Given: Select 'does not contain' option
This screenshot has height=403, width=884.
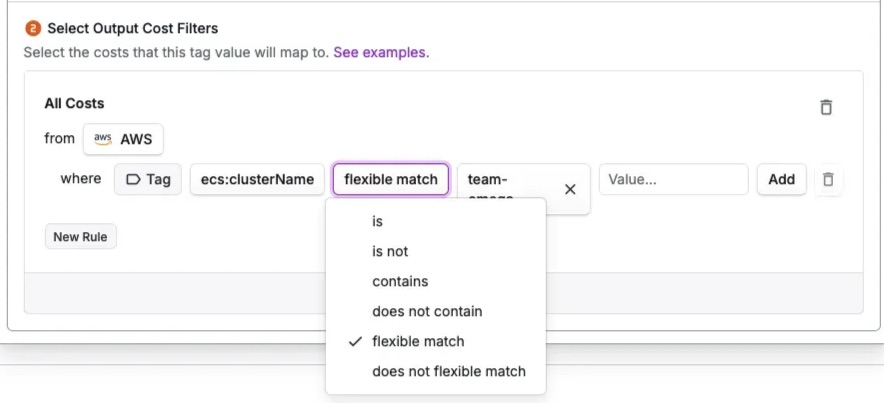Looking at the screenshot, I should (x=427, y=311).
